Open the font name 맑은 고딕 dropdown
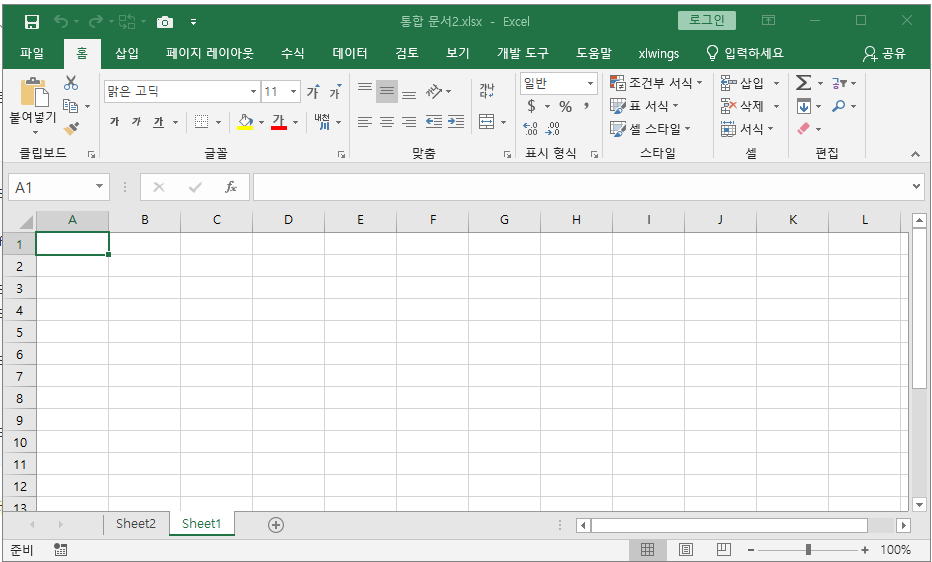Image resolution: width=932 pixels, height=562 pixels. pos(253,91)
